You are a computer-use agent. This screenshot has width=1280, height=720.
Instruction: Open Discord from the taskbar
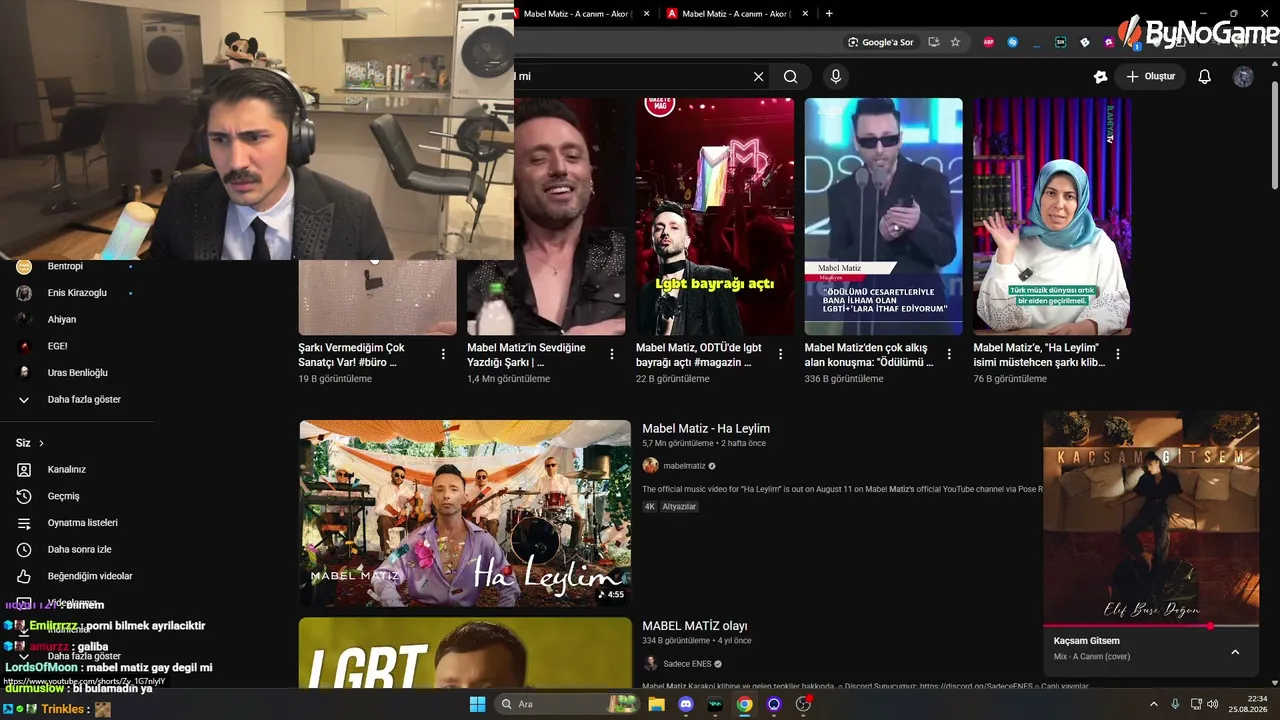click(686, 704)
